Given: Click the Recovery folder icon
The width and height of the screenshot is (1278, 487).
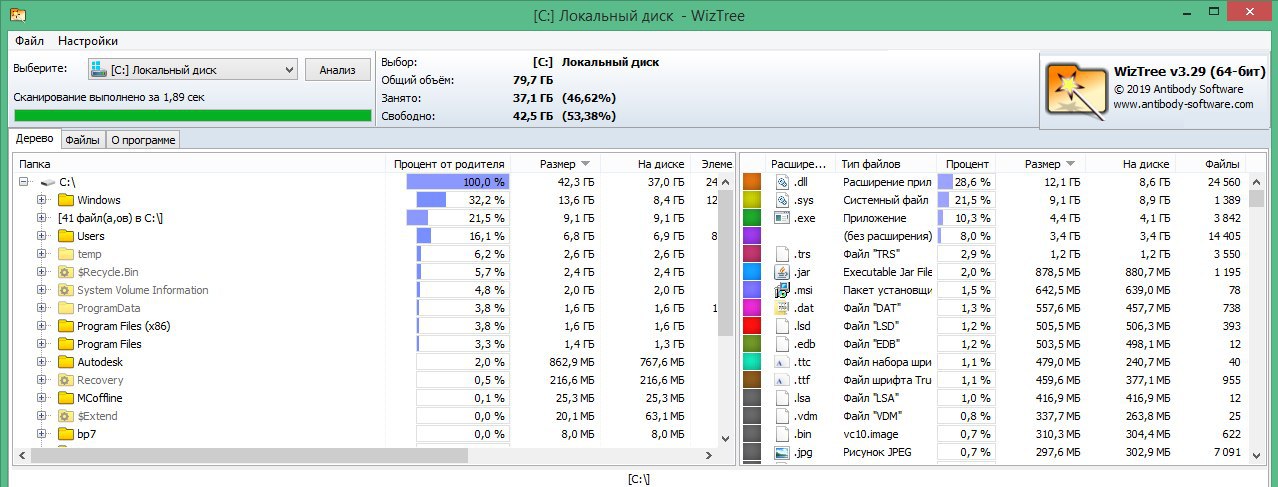Looking at the screenshot, I should tap(66, 380).
